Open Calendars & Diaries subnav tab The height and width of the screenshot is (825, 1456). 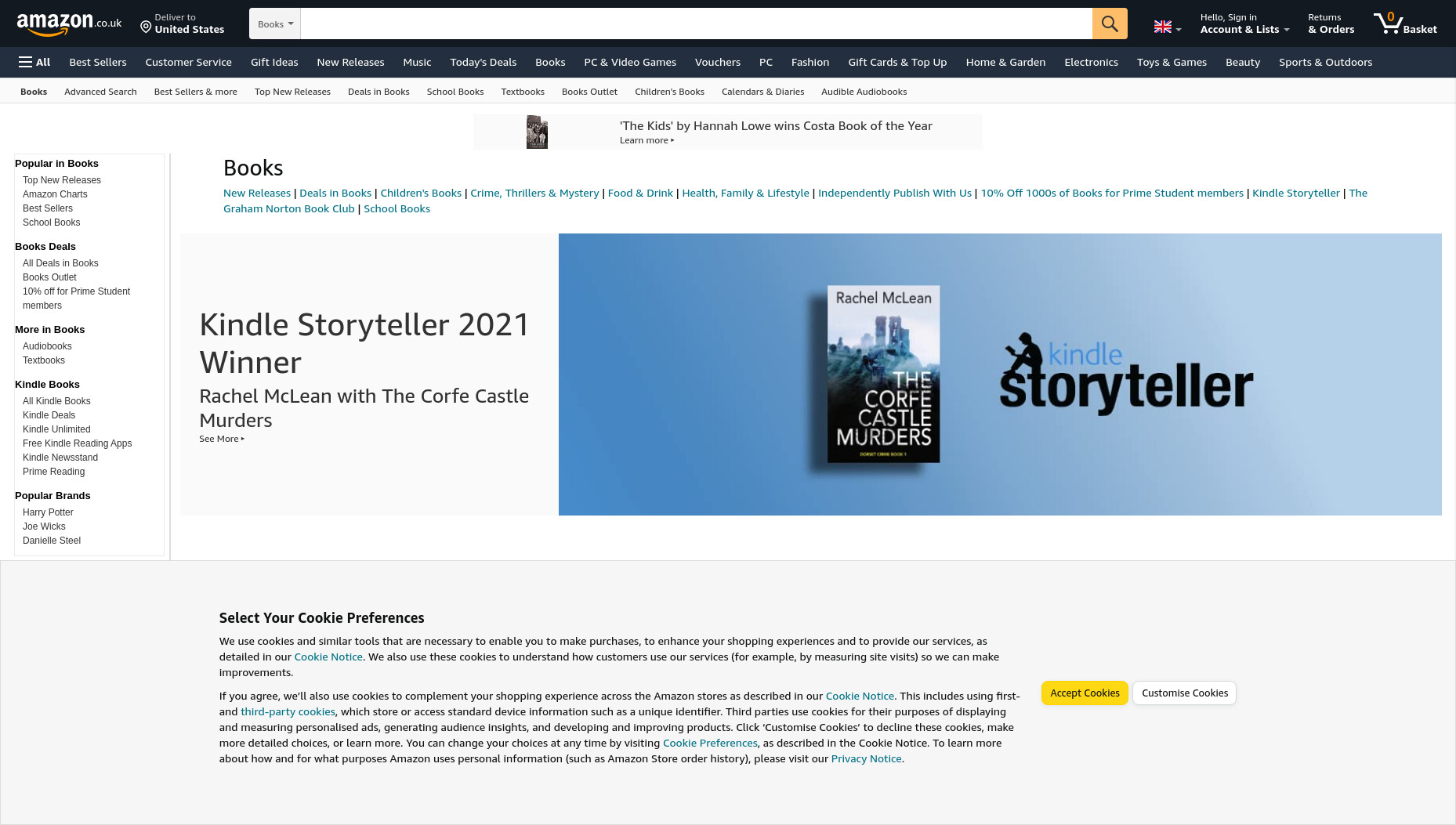click(x=762, y=92)
